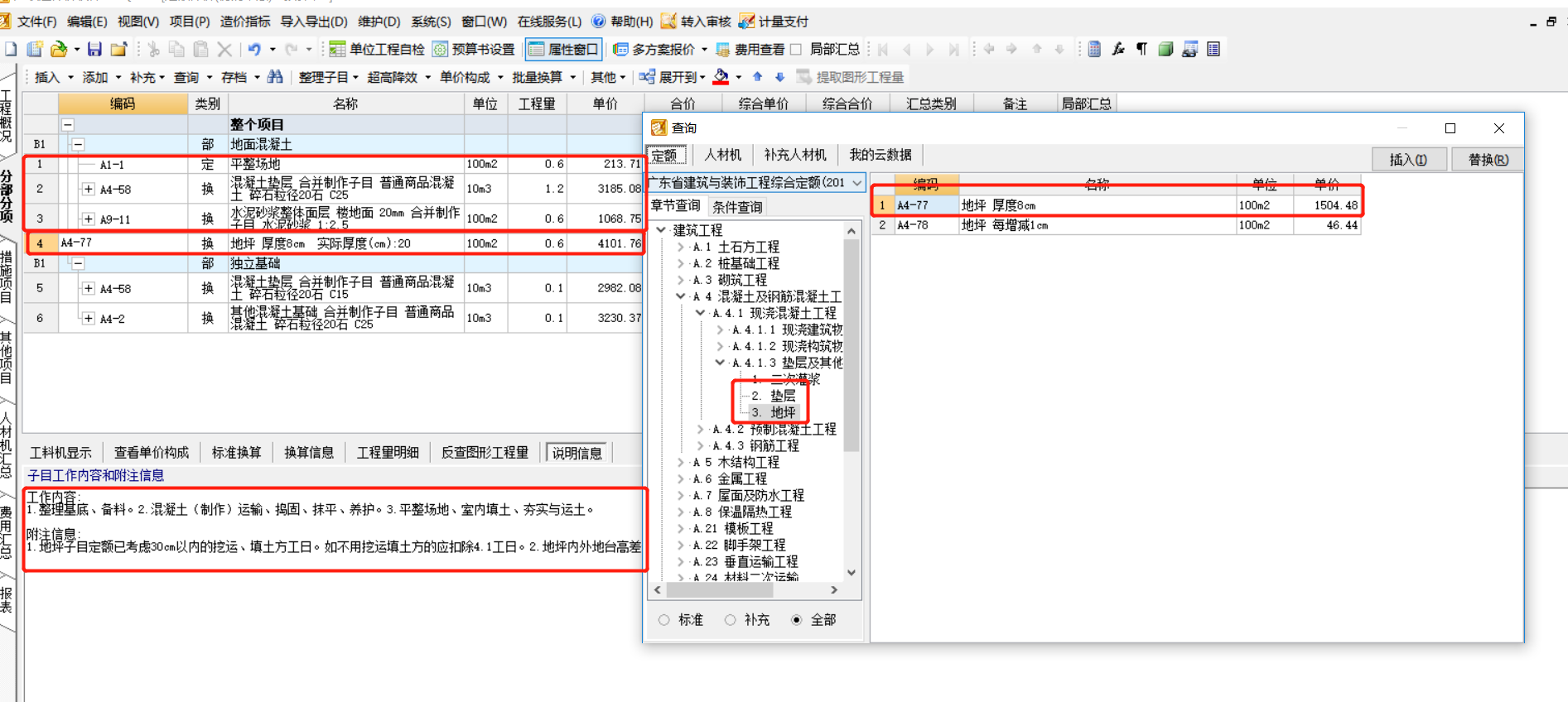Click the binoculars find icon
This screenshot has width=1568, height=702.
(x=275, y=77)
